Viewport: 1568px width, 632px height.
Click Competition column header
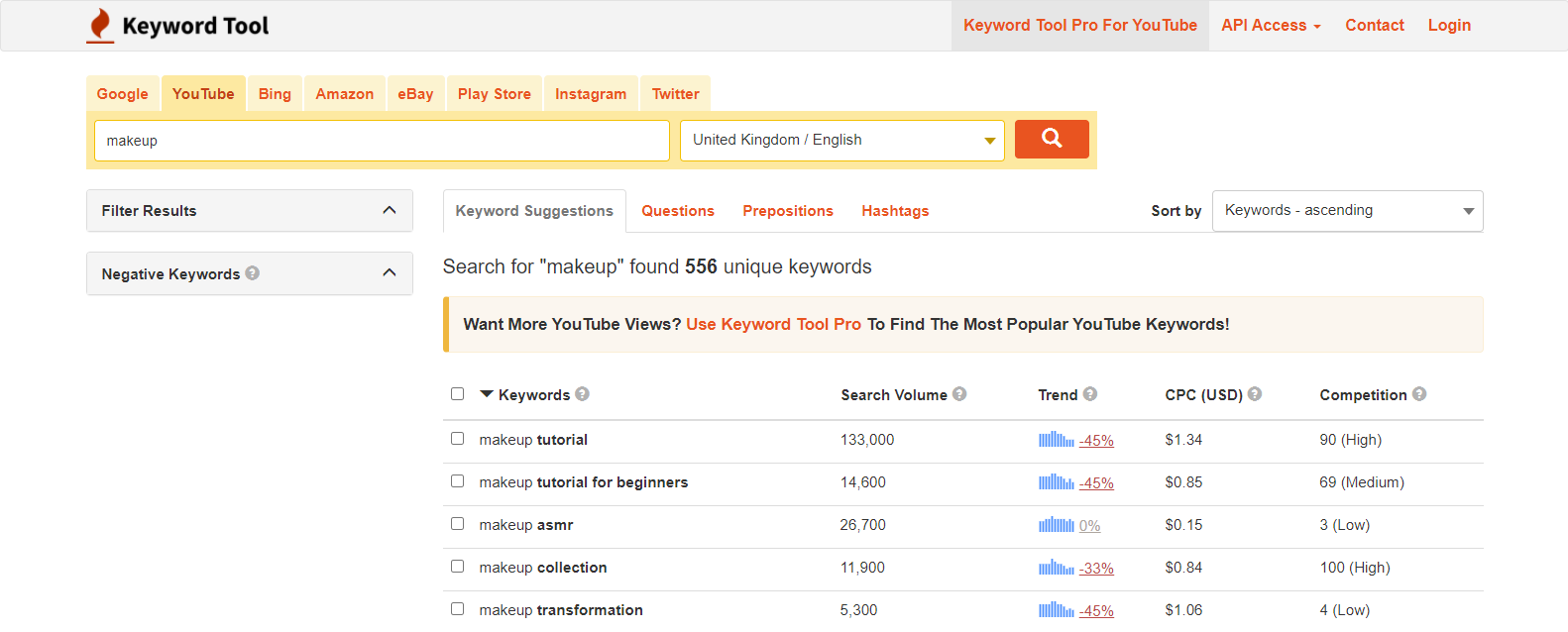coord(1363,394)
